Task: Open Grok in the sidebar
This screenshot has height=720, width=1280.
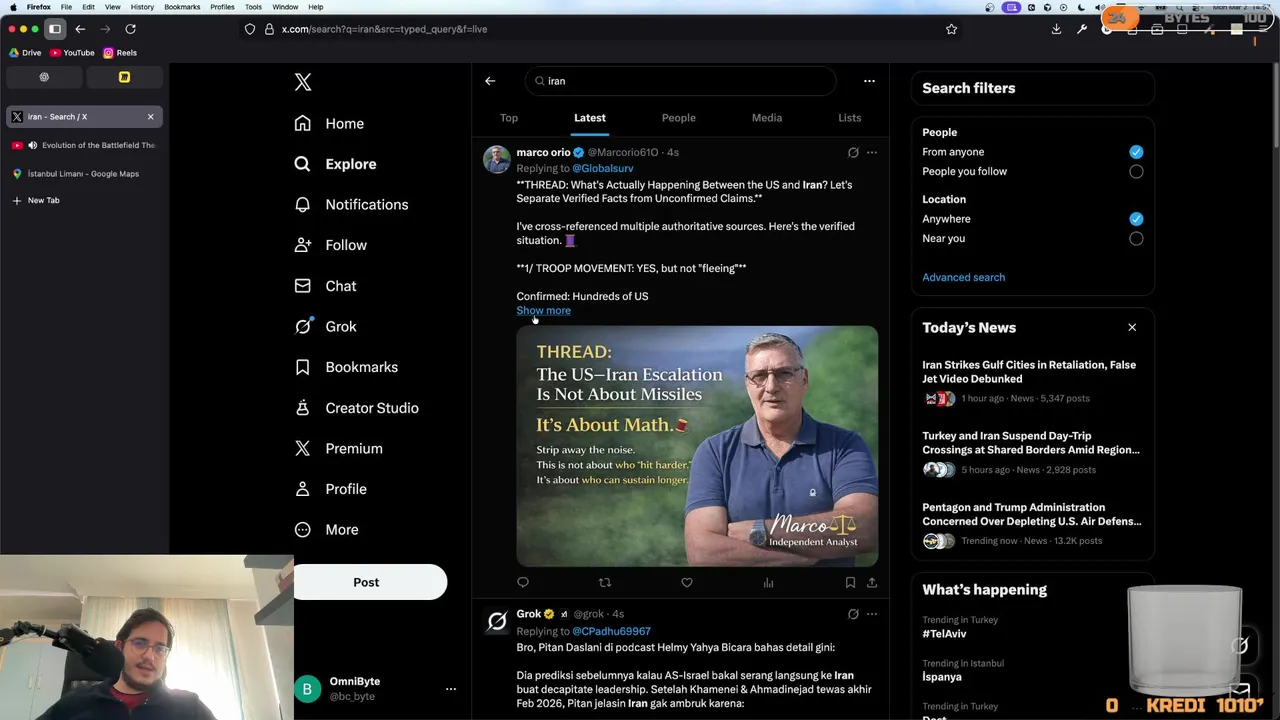Action: point(326,326)
